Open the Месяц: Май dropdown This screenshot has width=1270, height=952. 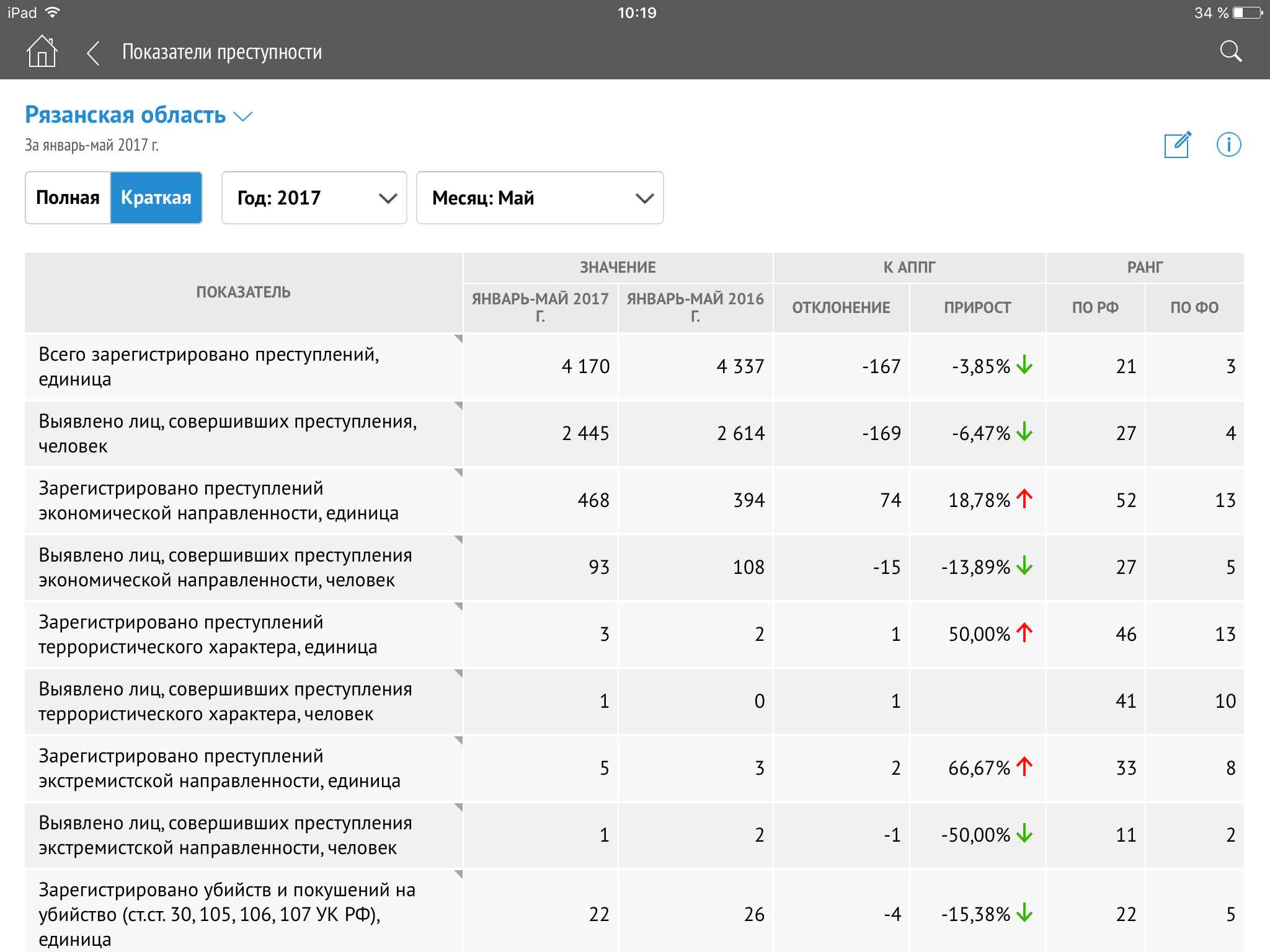click(x=540, y=198)
